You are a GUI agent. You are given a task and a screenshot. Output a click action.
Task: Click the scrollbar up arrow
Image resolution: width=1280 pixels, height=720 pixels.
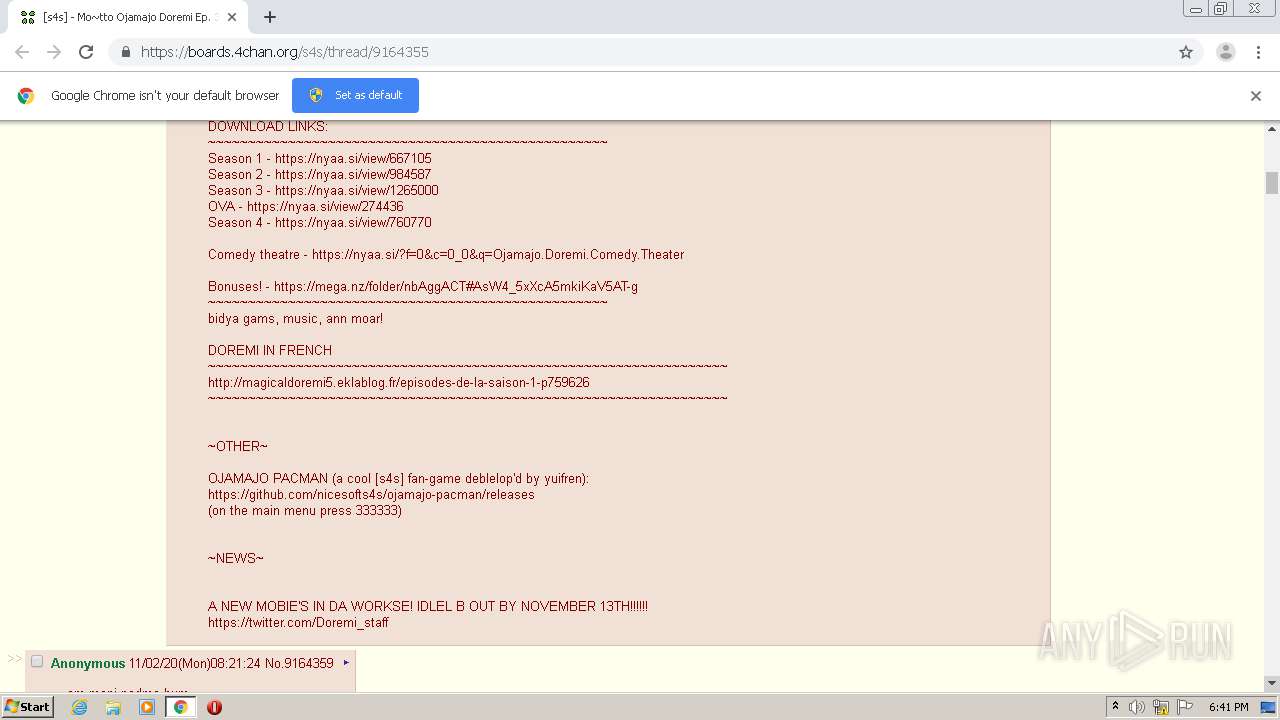click(x=1272, y=129)
